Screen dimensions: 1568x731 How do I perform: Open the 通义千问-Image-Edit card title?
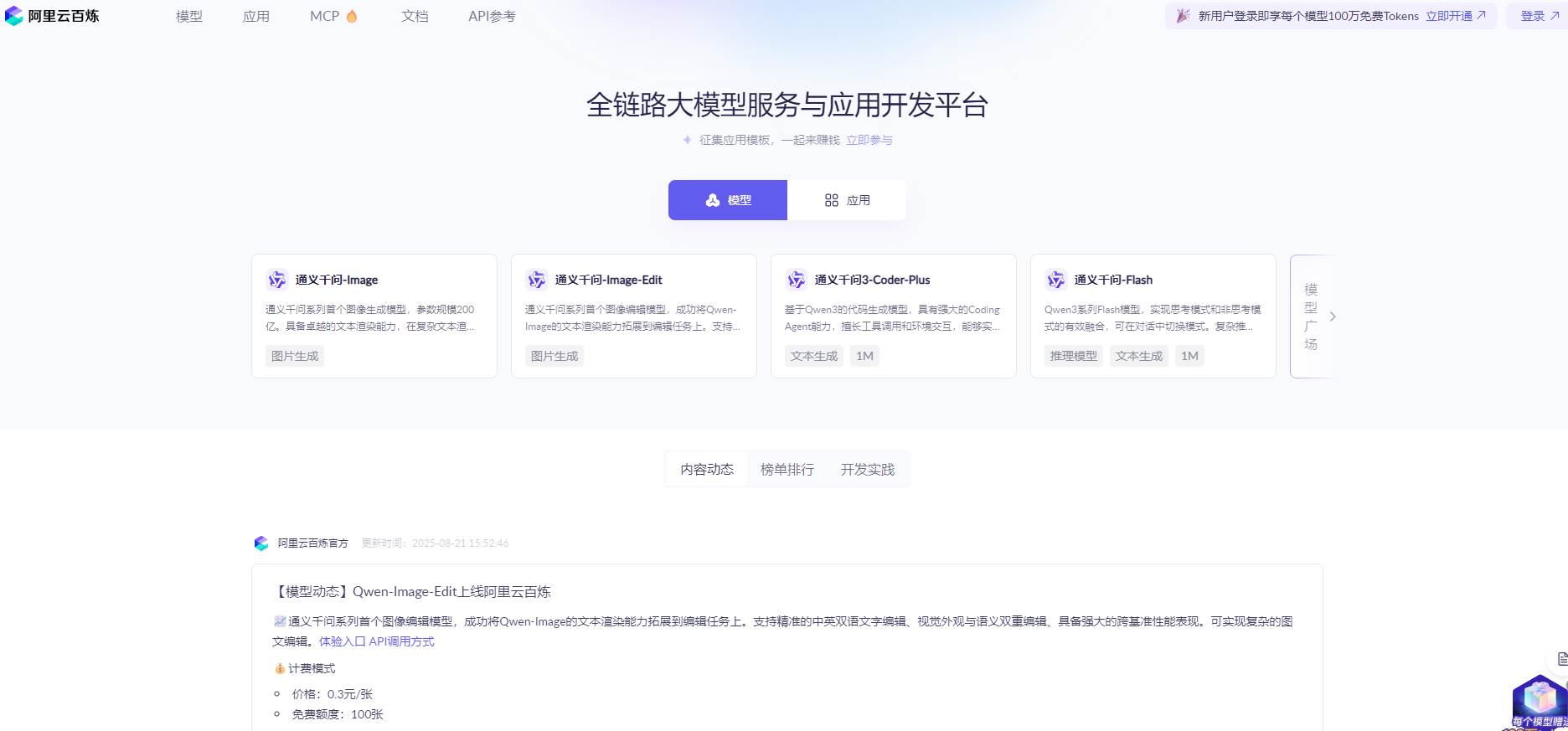(x=609, y=280)
